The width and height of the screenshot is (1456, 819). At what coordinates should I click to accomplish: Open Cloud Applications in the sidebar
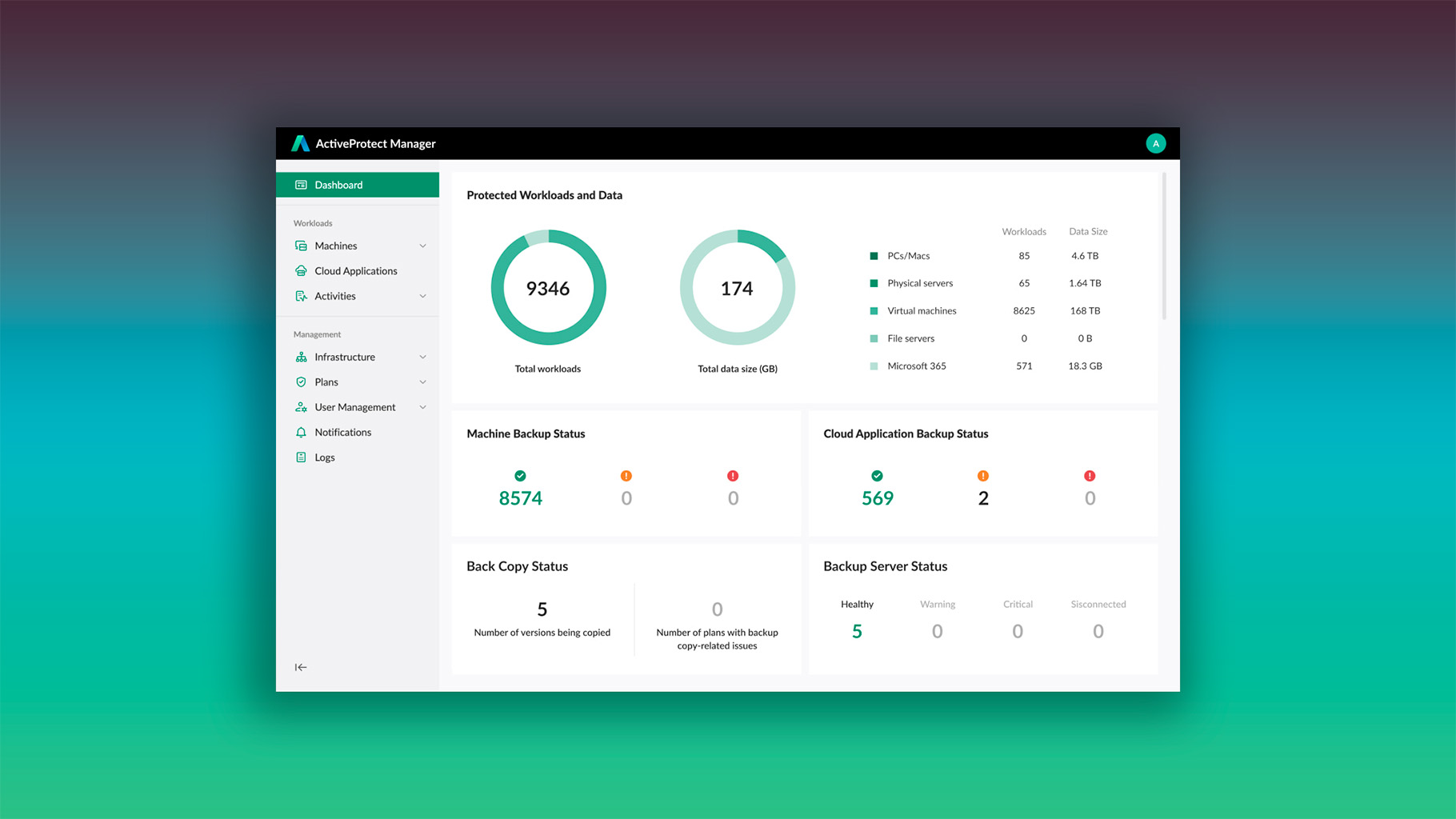358,270
